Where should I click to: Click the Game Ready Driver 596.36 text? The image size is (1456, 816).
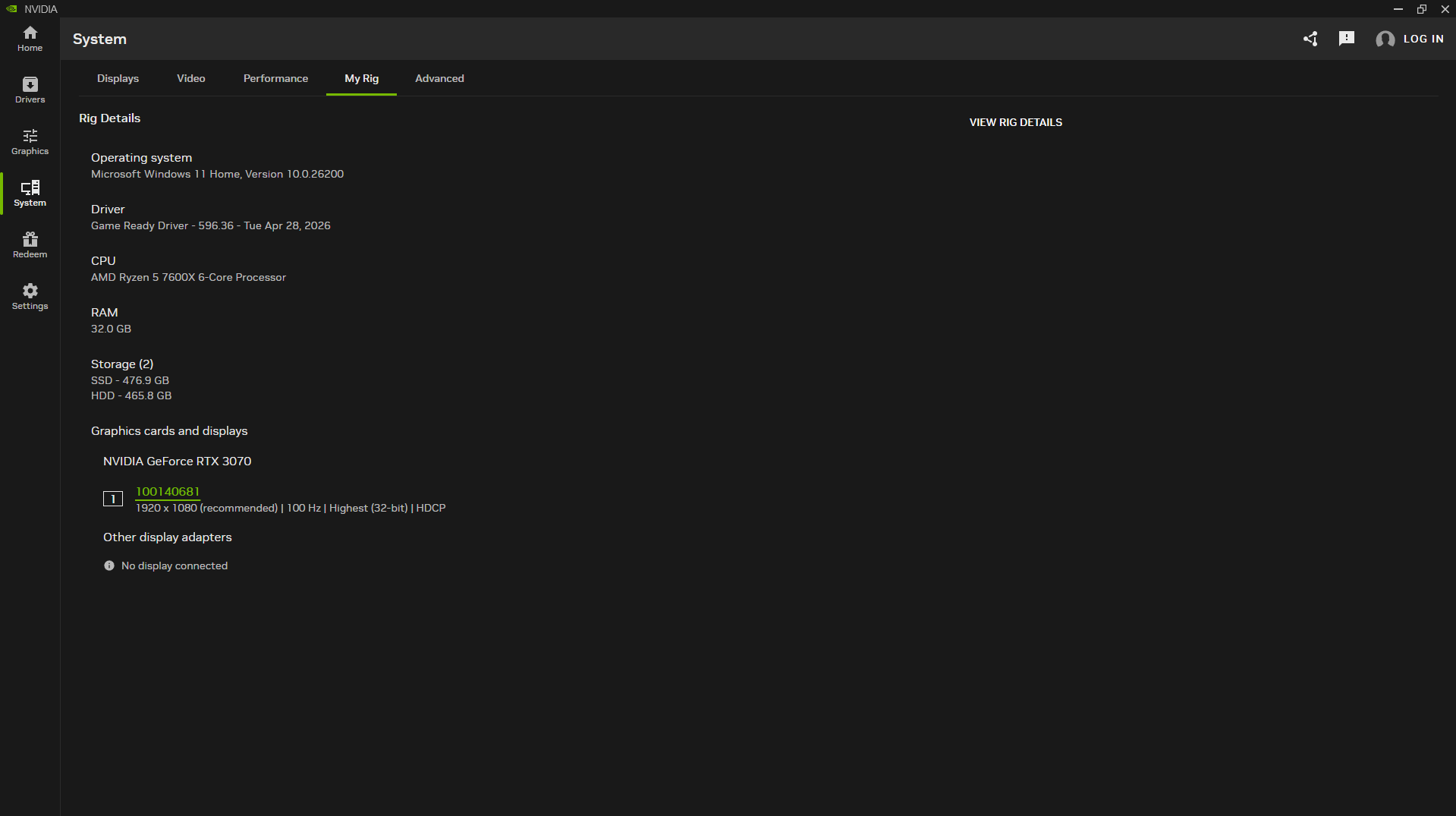(211, 225)
